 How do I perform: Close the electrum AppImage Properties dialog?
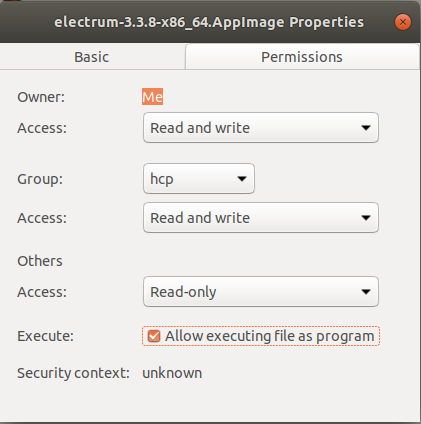click(x=403, y=22)
